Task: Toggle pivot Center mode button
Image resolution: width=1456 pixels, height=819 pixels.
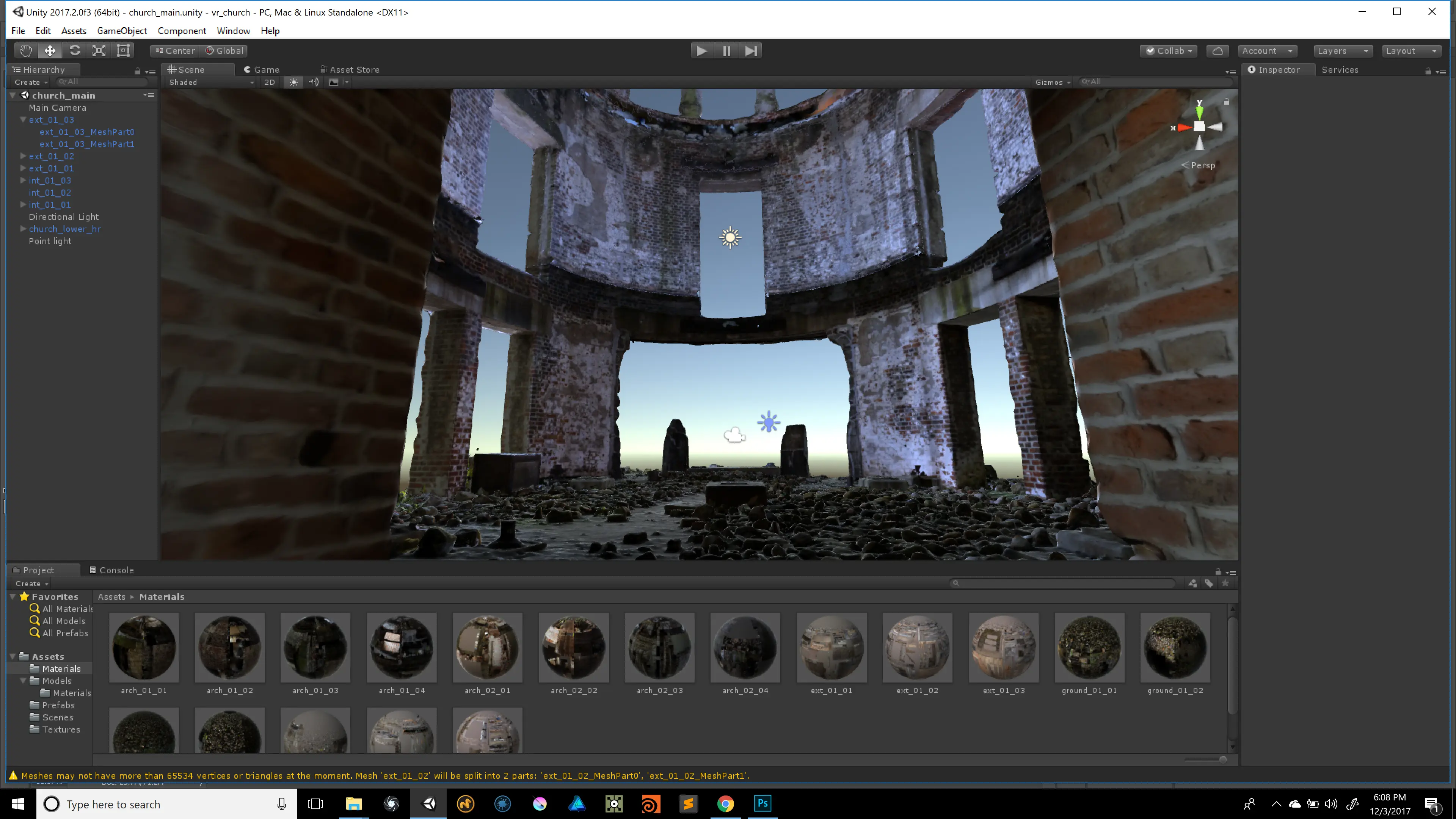Action: coord(175,51)
